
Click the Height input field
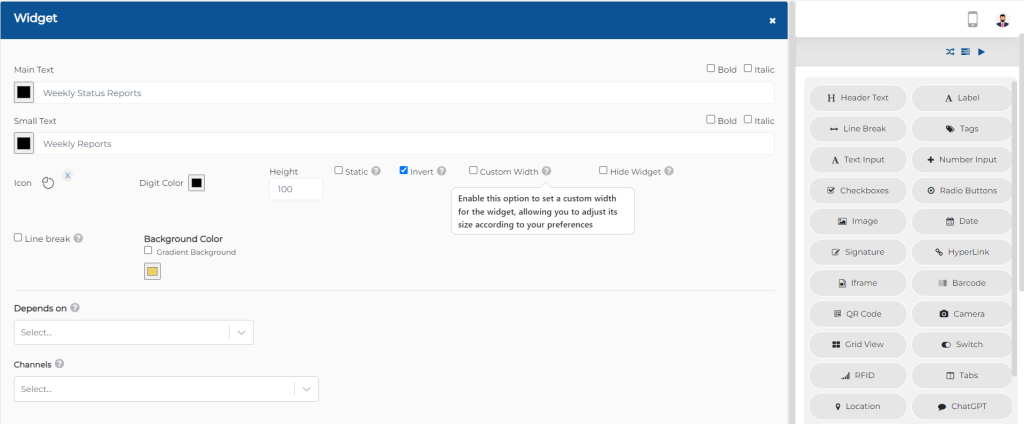pyautogui.click(x=296, y=189)
